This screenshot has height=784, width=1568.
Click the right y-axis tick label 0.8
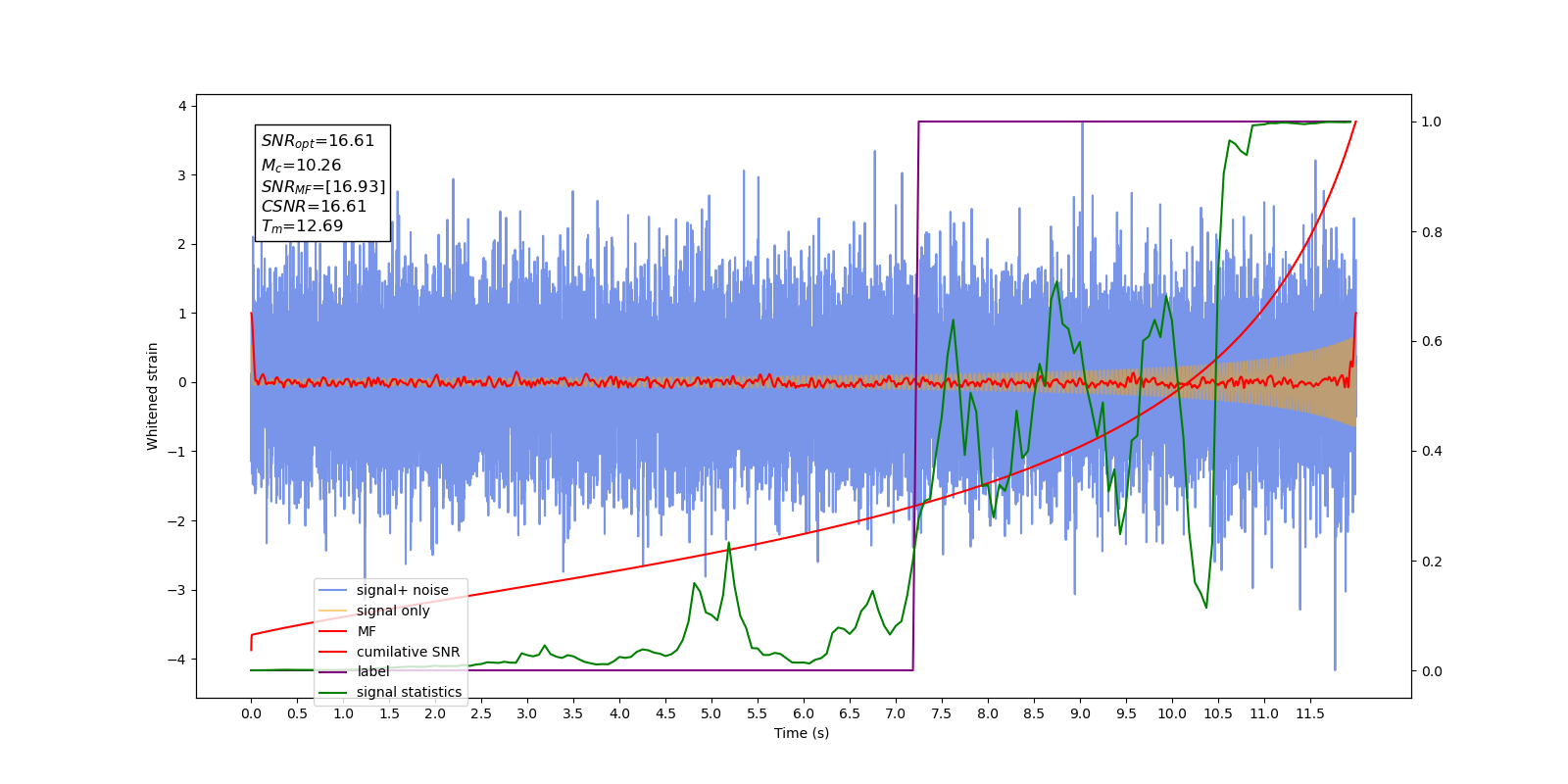1432,232
